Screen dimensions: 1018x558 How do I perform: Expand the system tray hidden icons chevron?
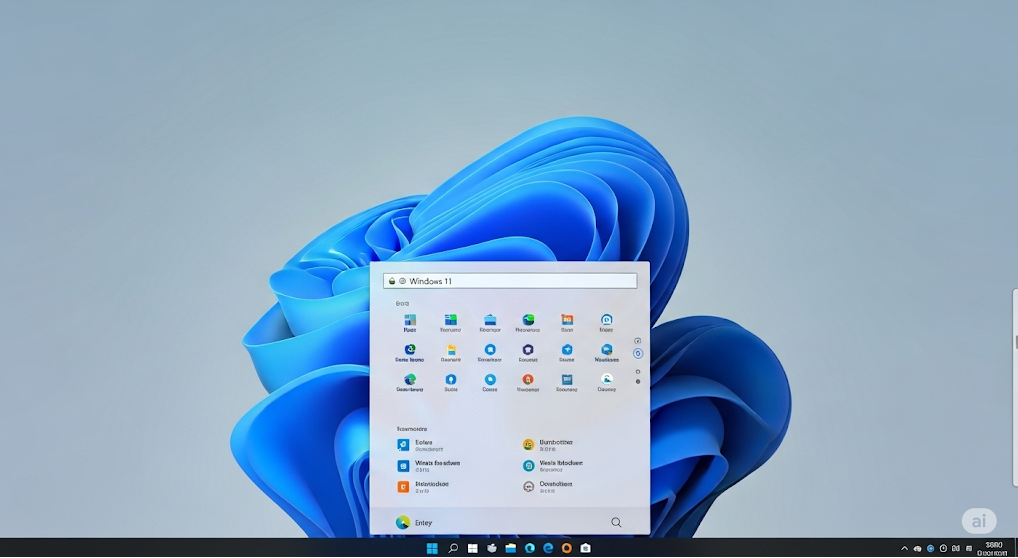click(905, 548)
